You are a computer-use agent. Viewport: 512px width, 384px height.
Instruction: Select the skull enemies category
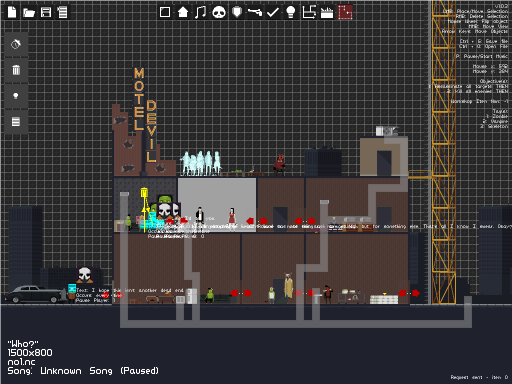click(219, 12)
